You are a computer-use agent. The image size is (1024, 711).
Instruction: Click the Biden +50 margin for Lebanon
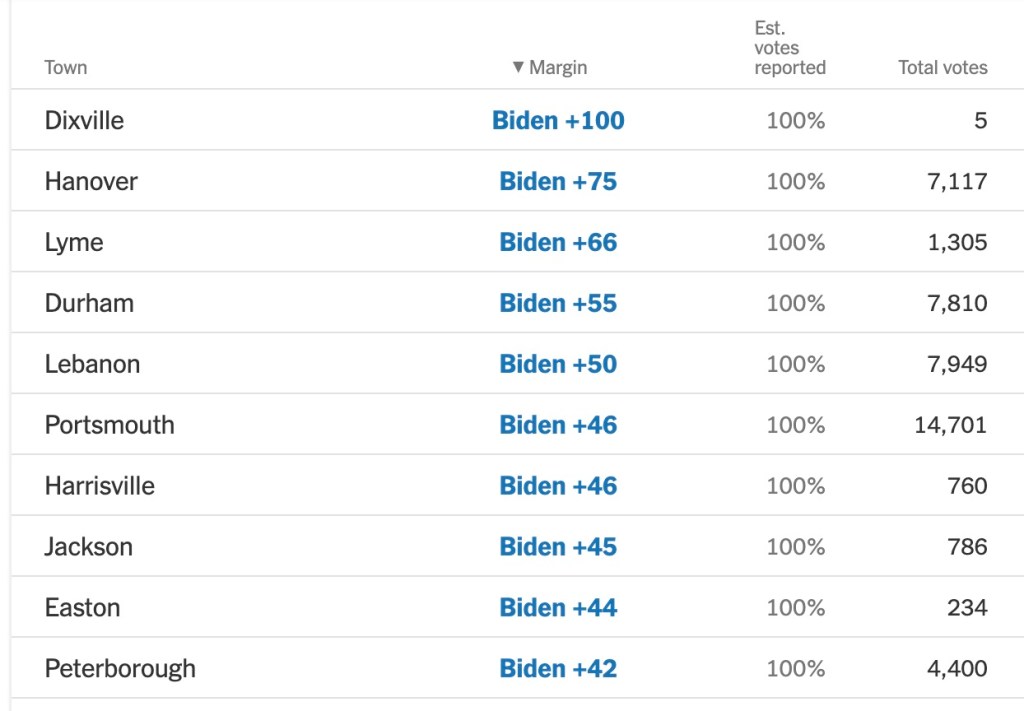tap(558, 365)
